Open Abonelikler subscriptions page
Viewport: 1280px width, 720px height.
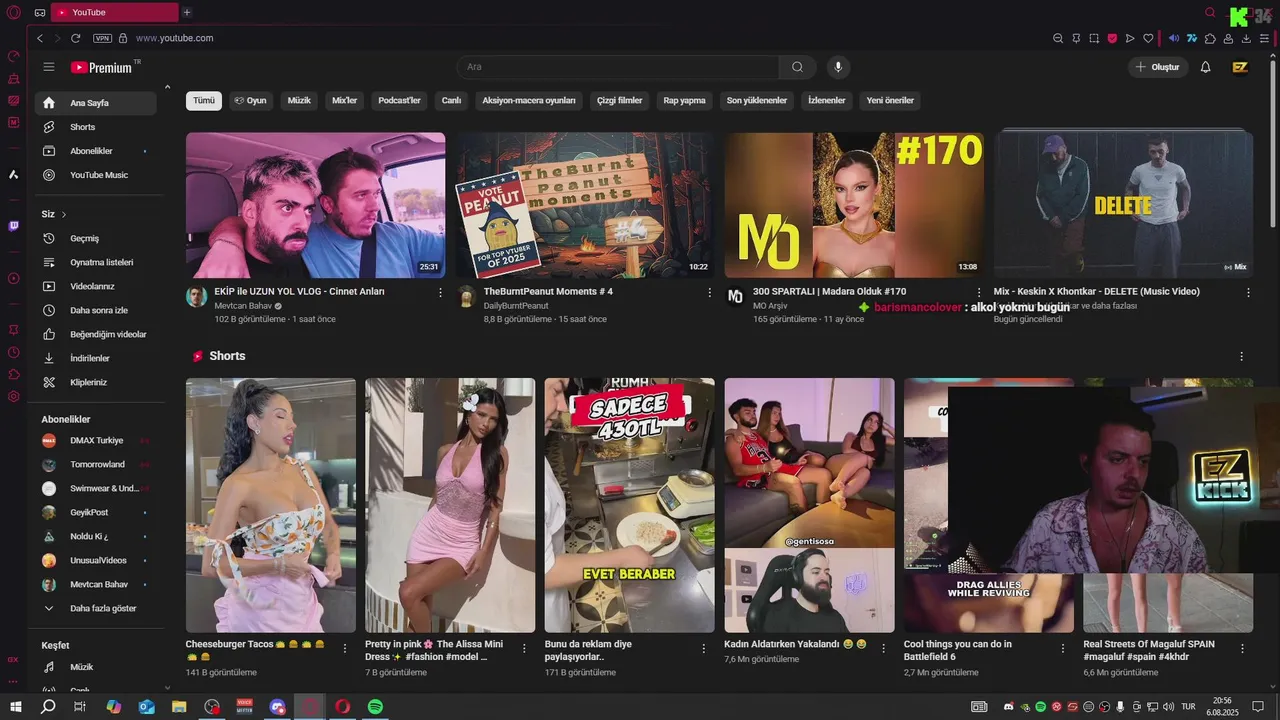click(x=95, y=151)
